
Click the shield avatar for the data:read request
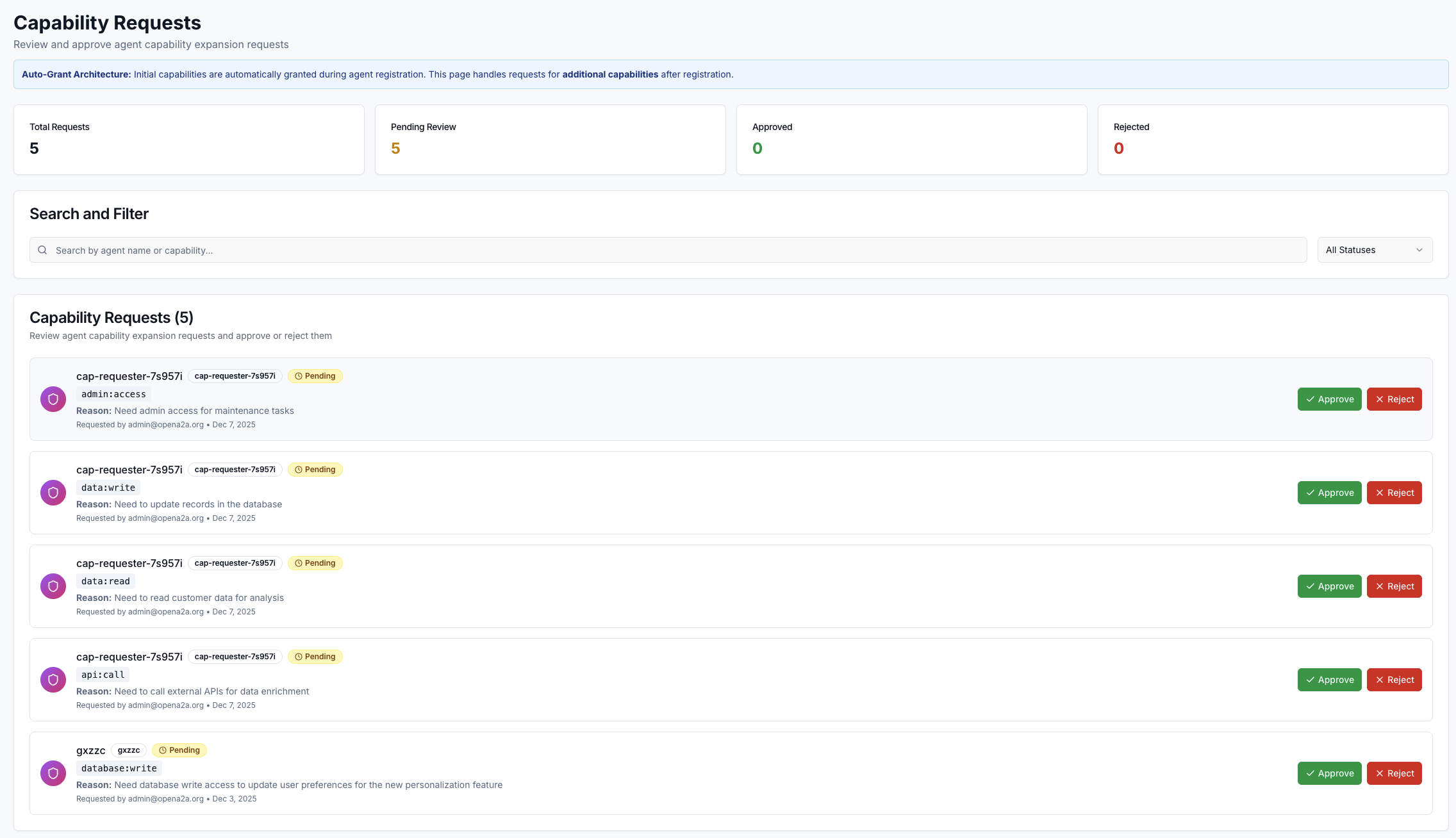pos(53,586)
